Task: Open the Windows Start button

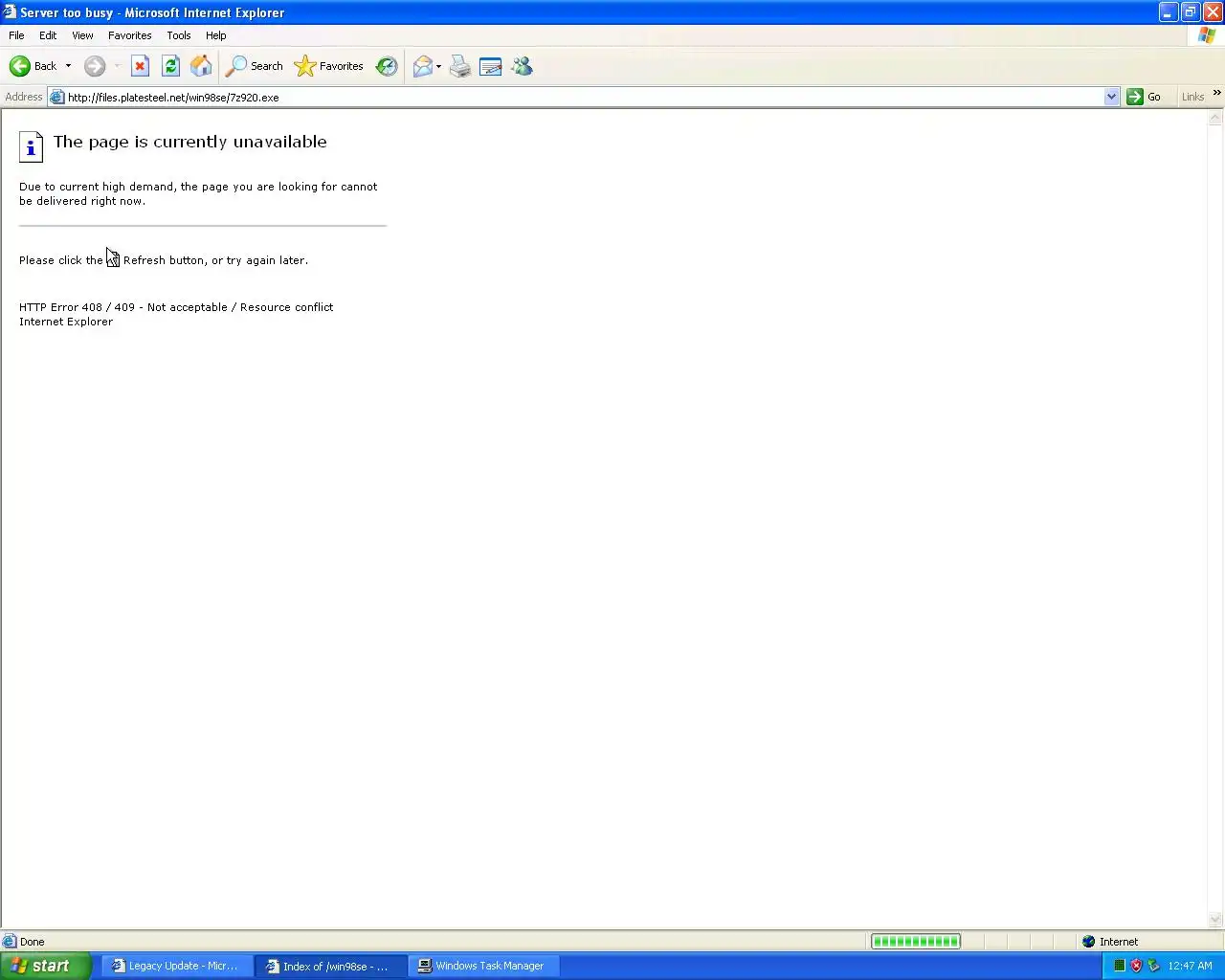Action: [46, 966]
